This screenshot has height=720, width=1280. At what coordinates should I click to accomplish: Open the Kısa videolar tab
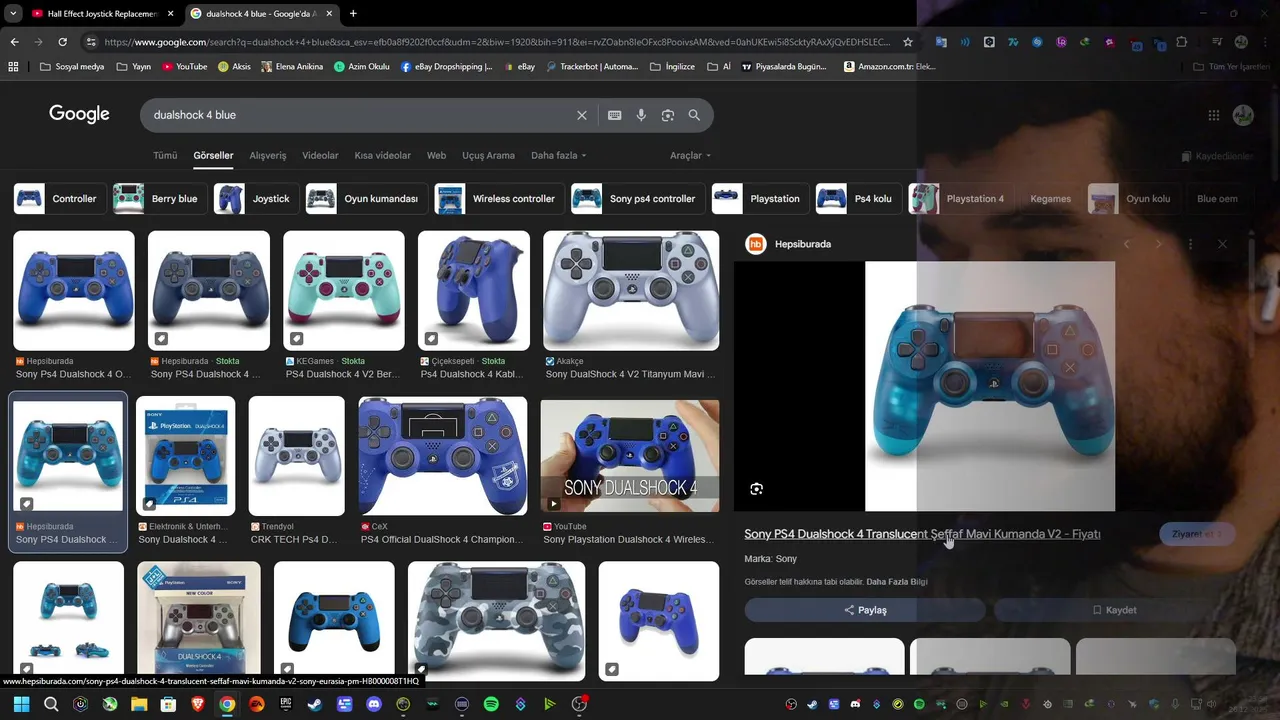pyautogui.click(x=382, y=156)
